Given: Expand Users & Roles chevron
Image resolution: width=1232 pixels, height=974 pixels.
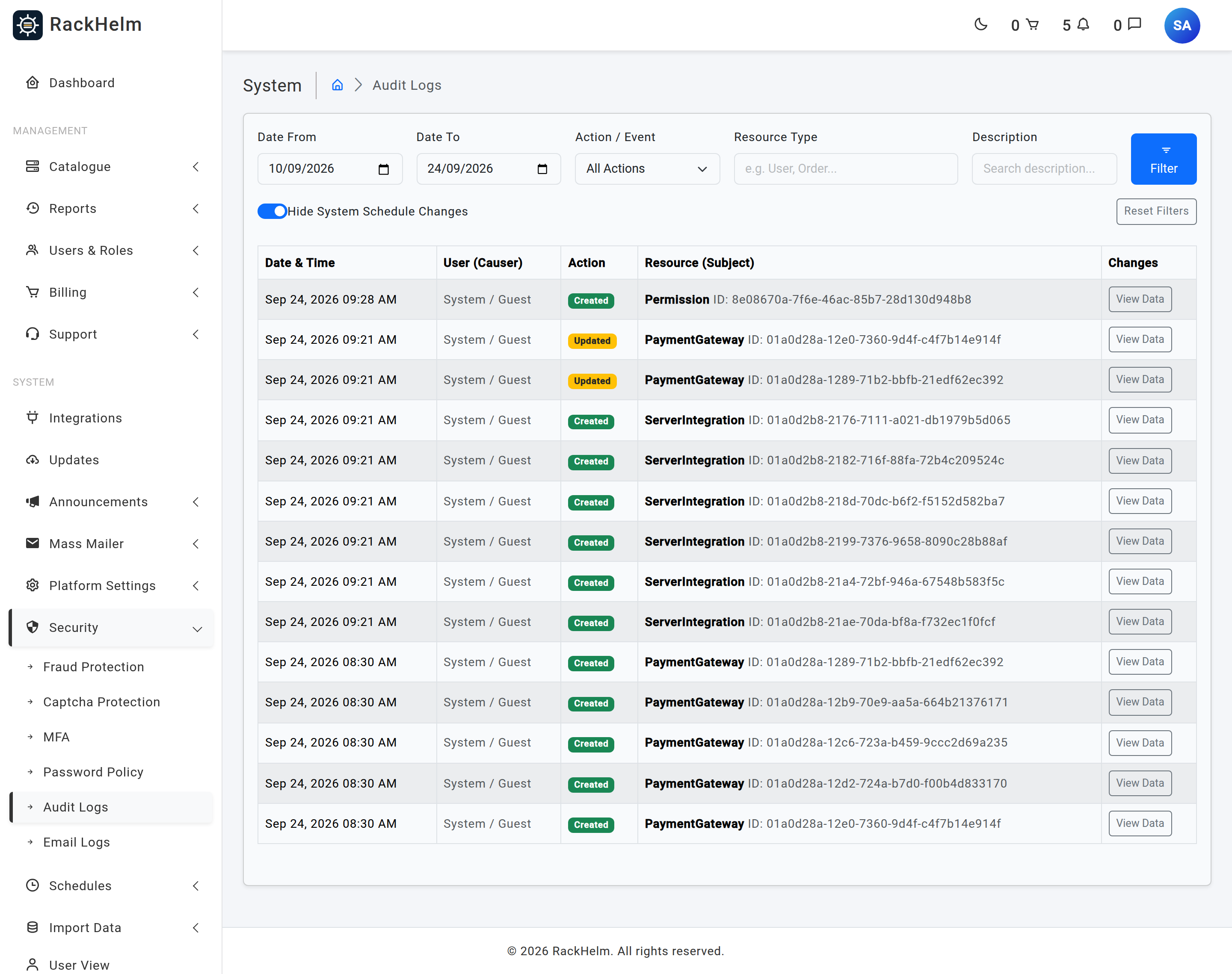Looking at the screenshot, I should pyautogui.click(x=195, y=251).
